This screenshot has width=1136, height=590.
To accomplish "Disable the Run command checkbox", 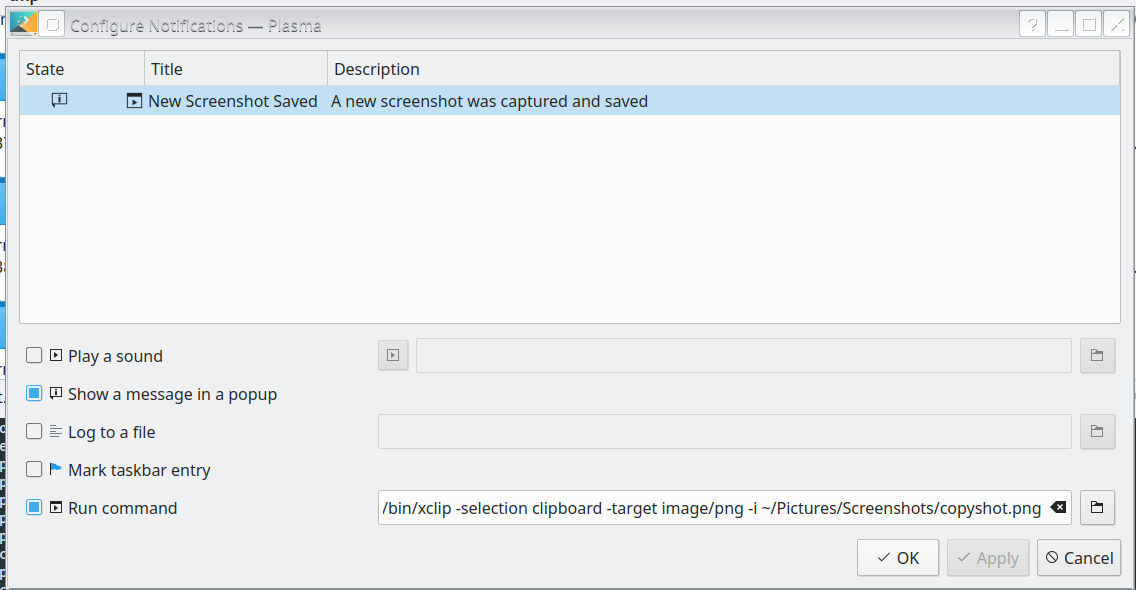I will coord(35,508).
